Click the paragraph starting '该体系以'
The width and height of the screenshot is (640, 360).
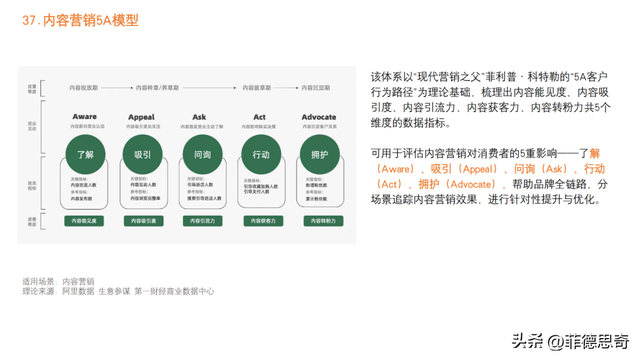491,100
